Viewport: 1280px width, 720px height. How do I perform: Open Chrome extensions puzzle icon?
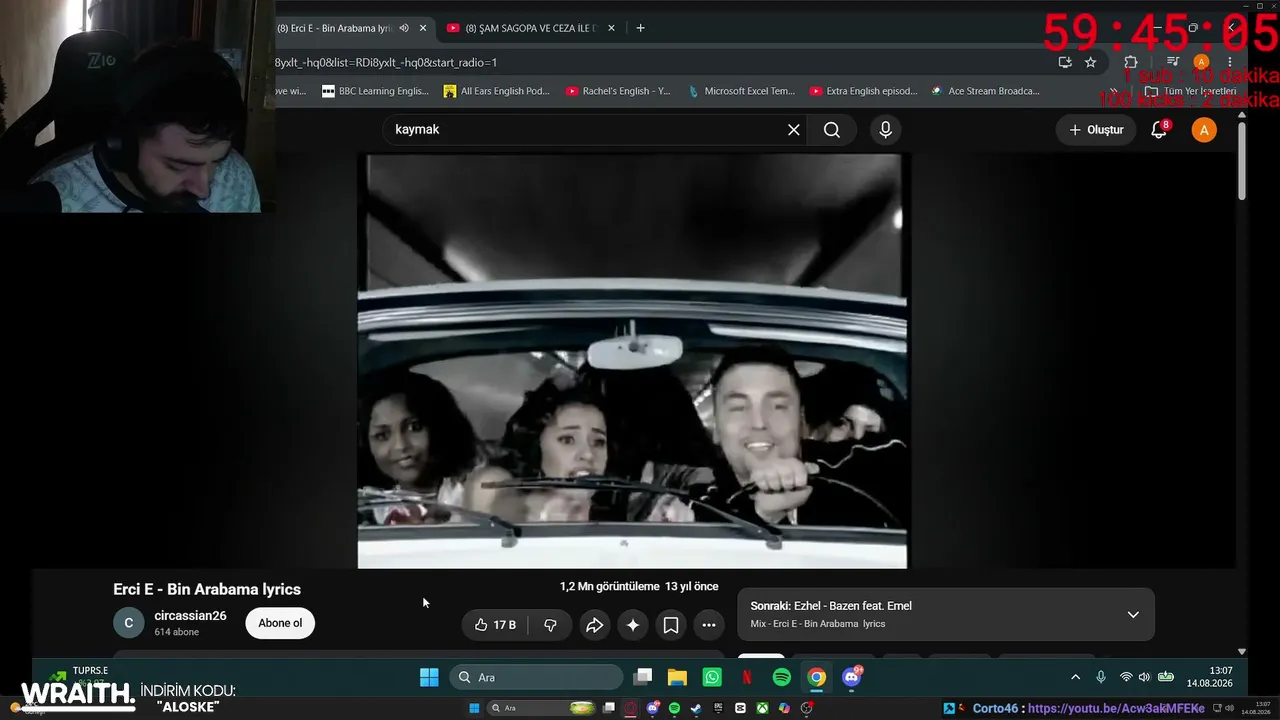click(x=1131, y=62)
